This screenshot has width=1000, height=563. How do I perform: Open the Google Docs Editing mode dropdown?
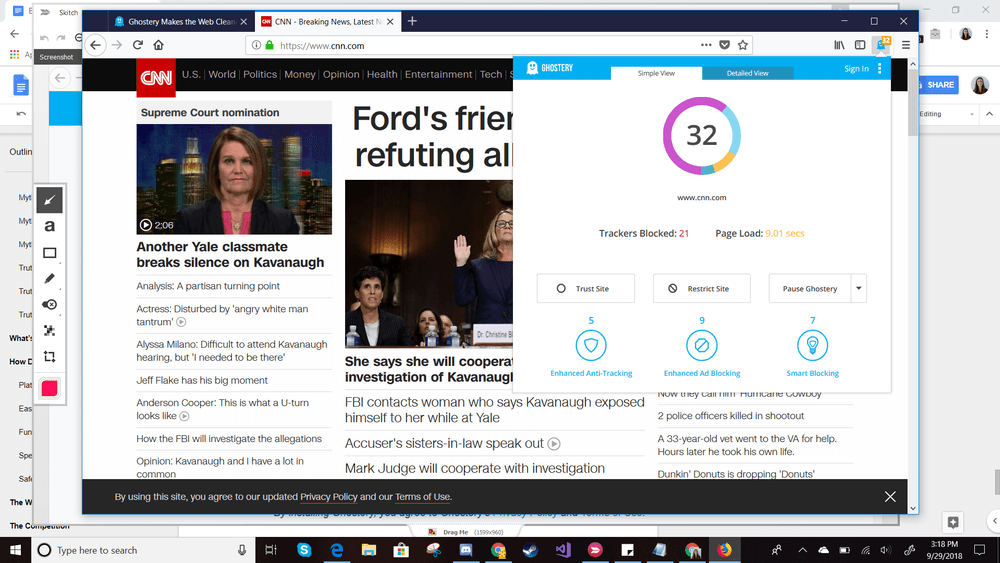pos(947,114)
